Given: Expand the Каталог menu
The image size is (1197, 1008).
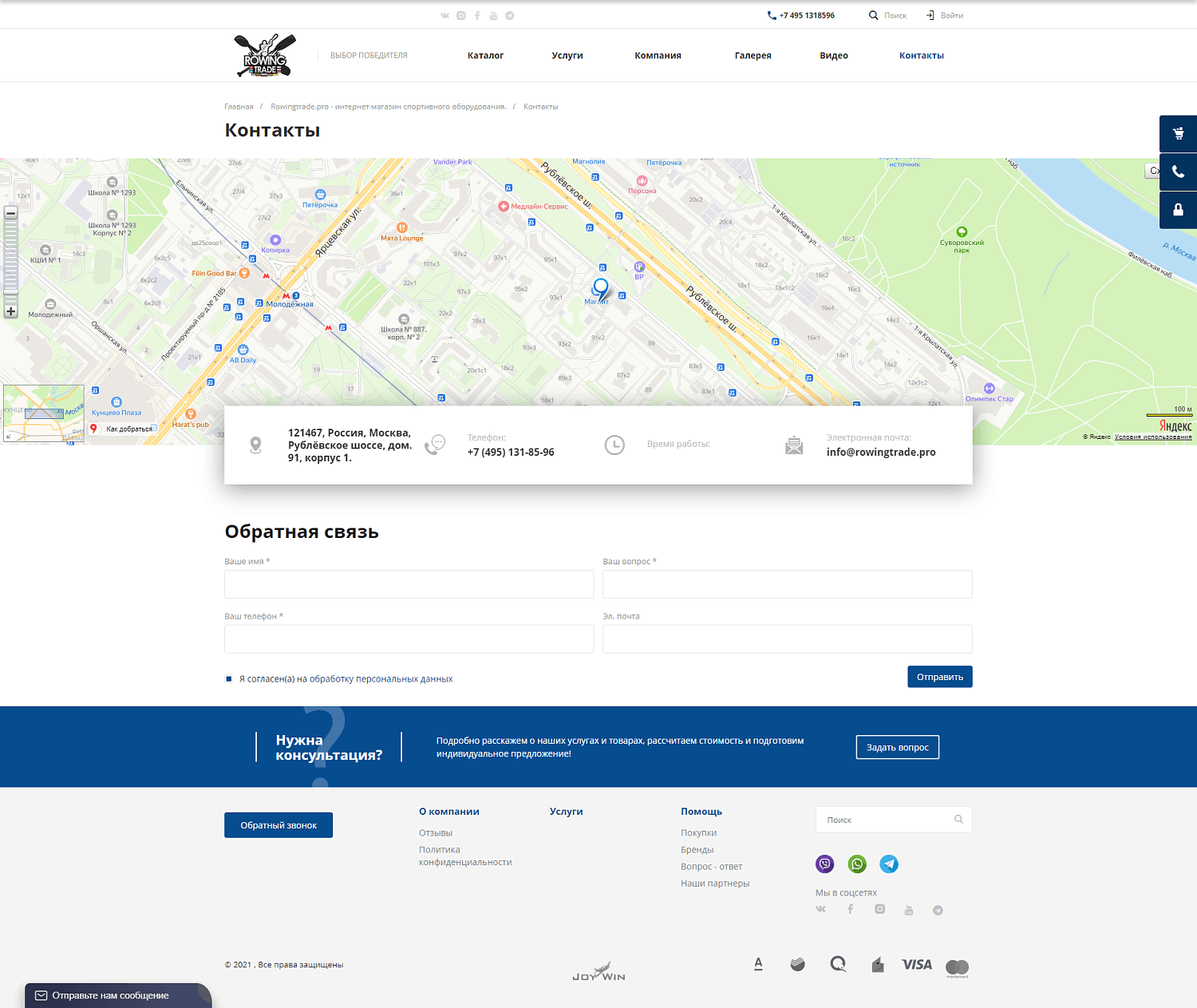Looking at the screenshot, I should point(485,56).
